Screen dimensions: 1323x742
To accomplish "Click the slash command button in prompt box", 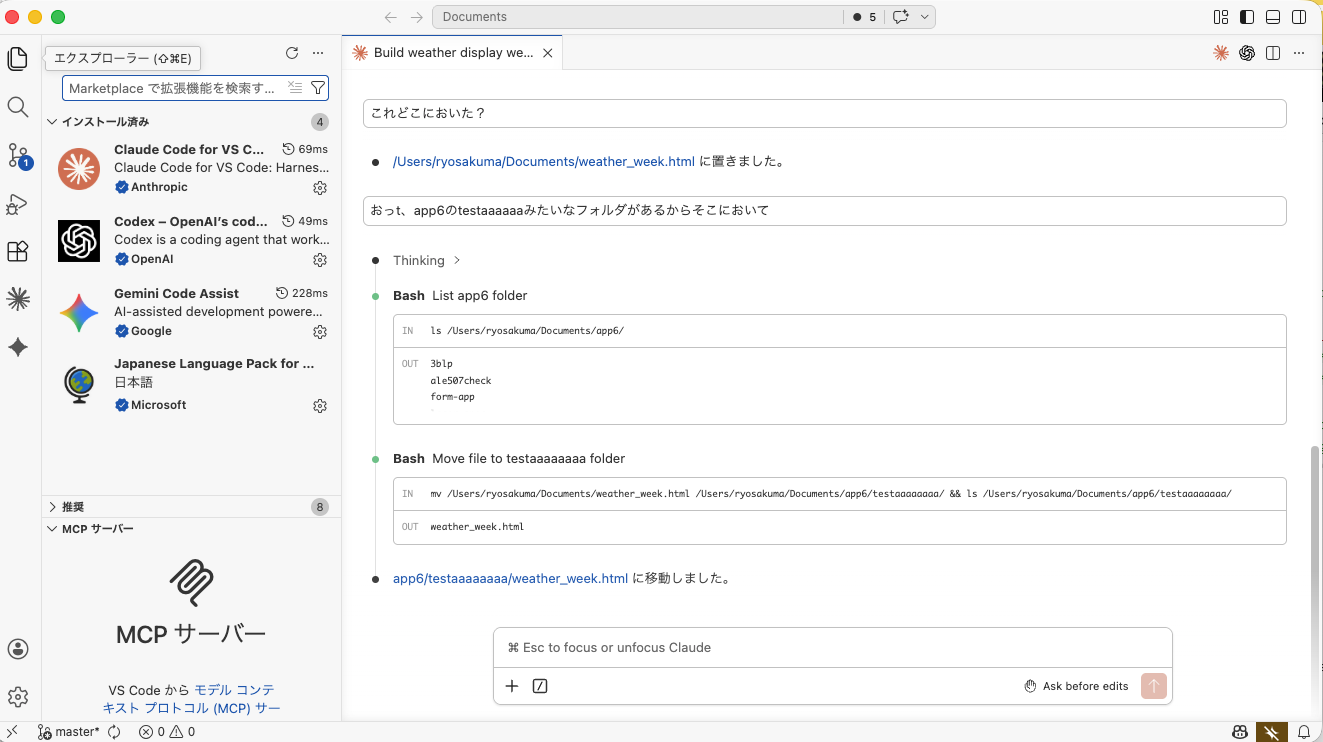I will coord(540,686).
